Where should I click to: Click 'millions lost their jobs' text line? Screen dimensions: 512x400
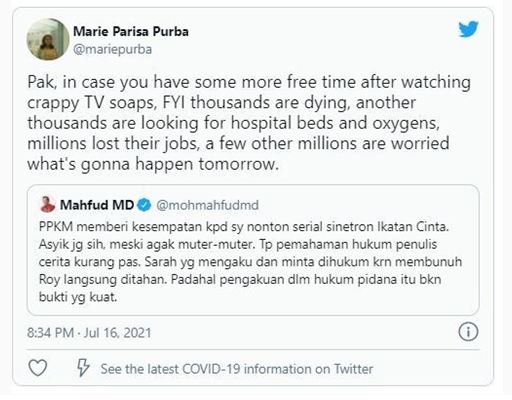pos(238,144)
